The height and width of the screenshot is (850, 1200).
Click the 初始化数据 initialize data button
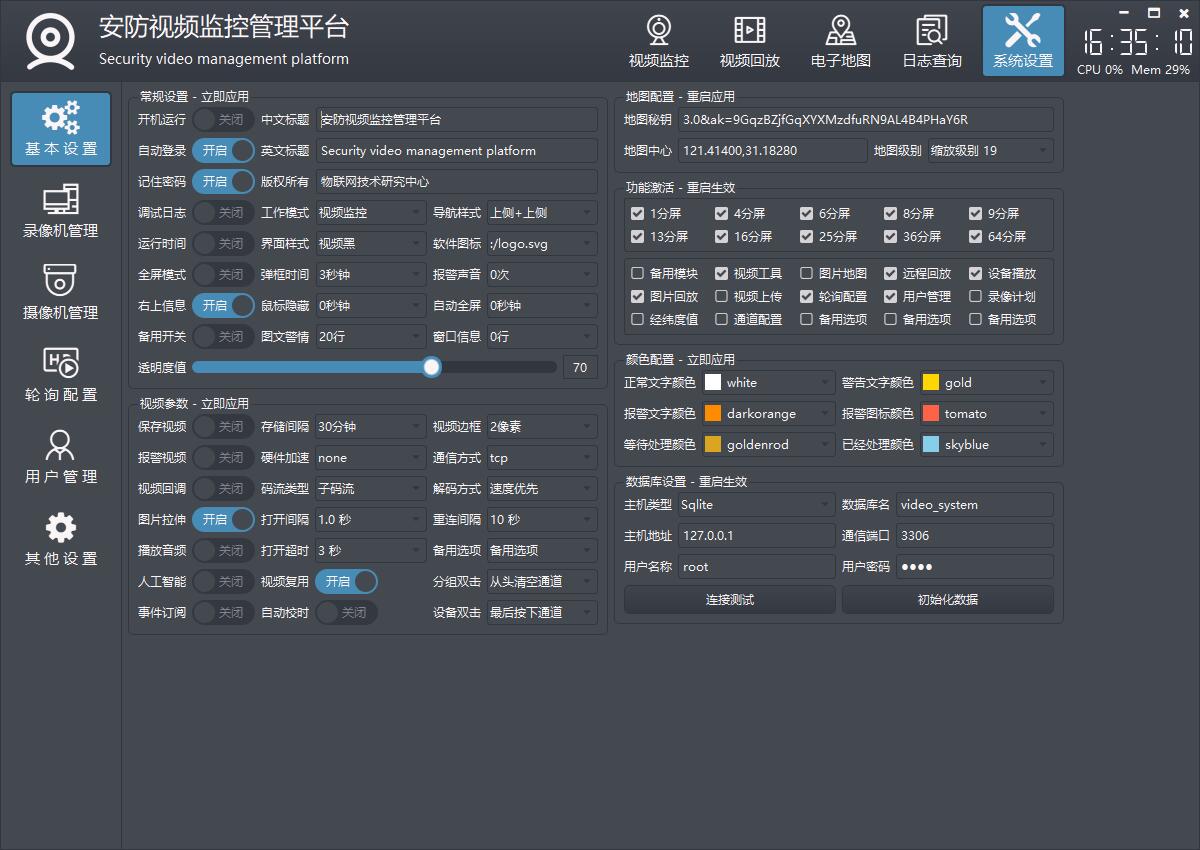pyautogui.click(x=947, y=600)
